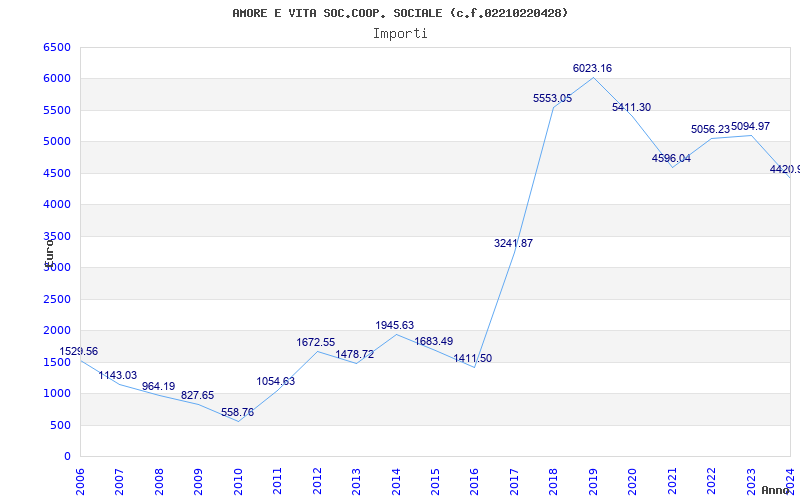Click the 5553.05 data label
Viewport: 800px width, 500px height.
[x=553, y=98]
